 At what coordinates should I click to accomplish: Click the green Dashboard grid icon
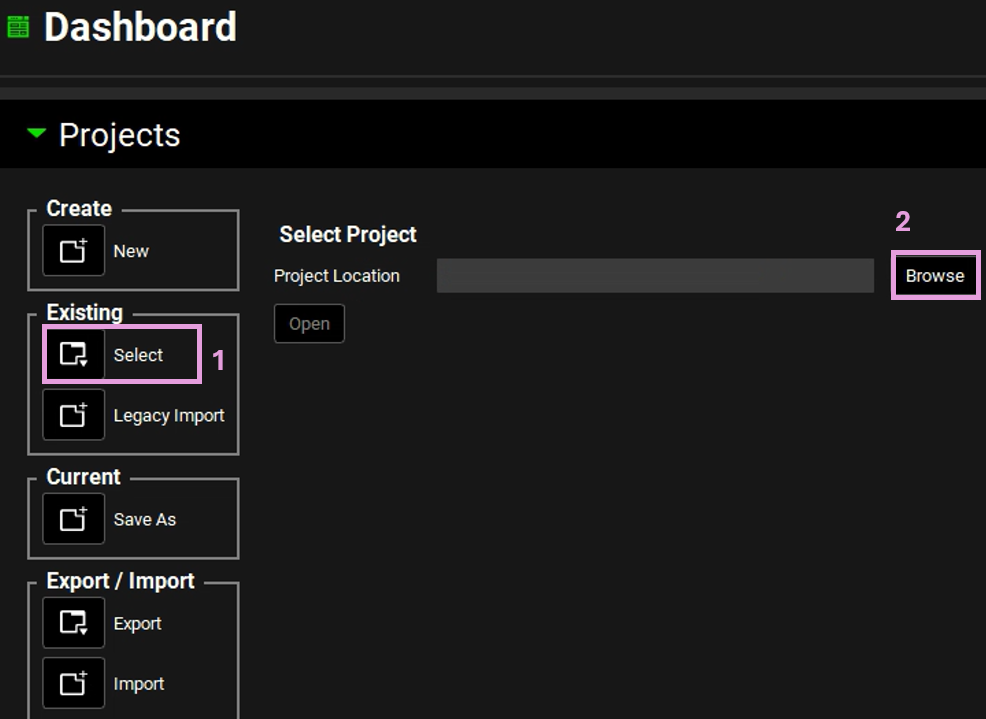tap(18, 27)
